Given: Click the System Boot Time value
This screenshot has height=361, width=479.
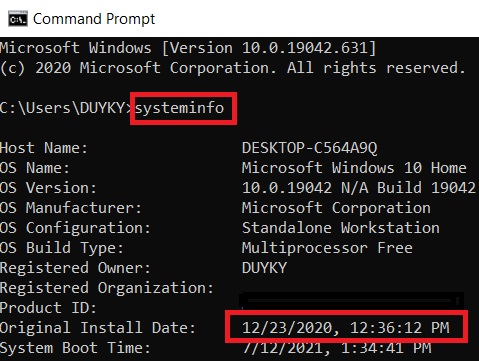Looking at the screenshot, I should point(337,348).
